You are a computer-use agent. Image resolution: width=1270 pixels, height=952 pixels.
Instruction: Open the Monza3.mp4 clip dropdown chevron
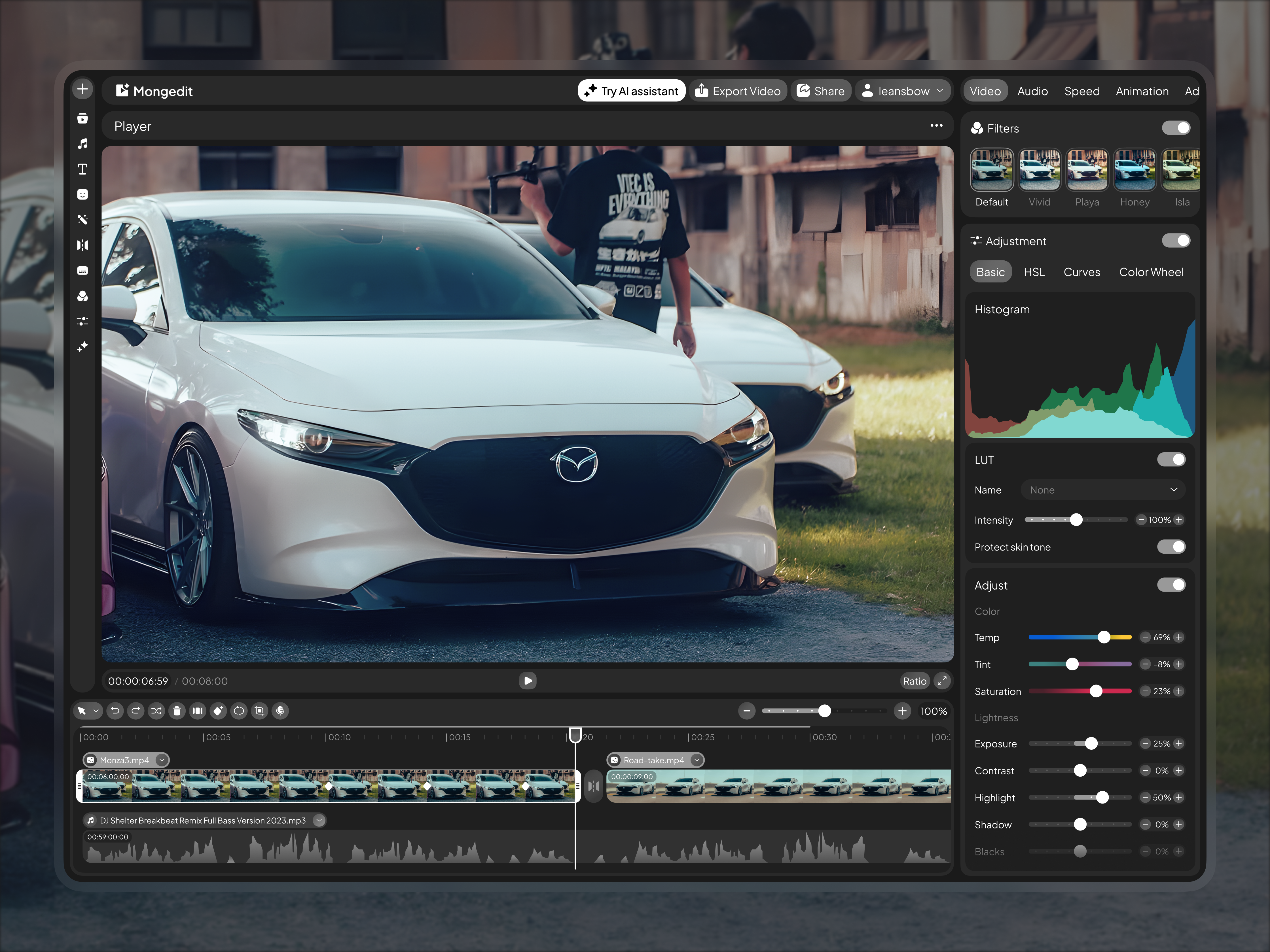click(162, 760)
